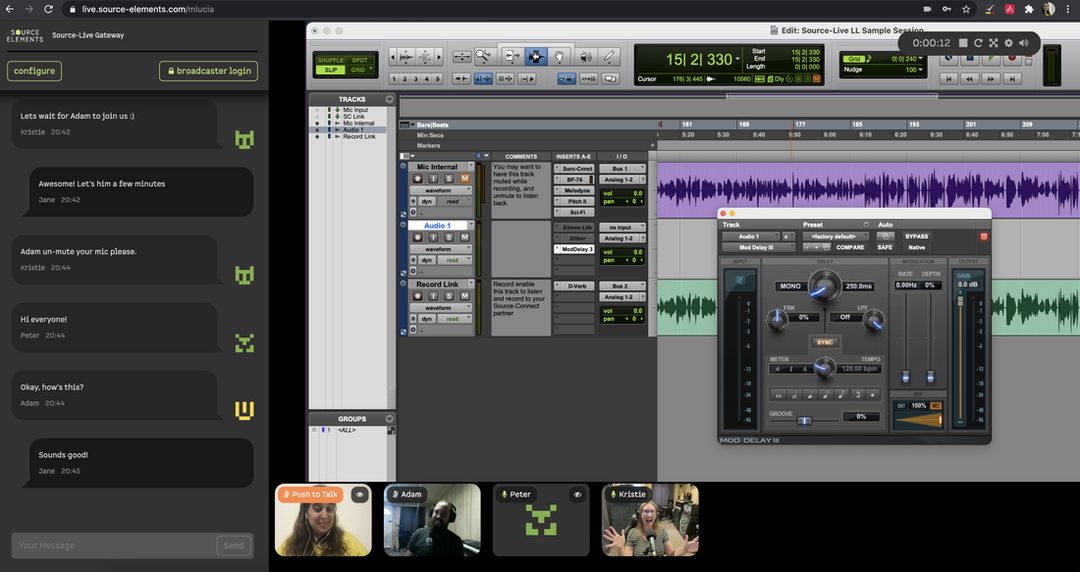
Task: Click the red target icon in Mod Delay
Action: tap(983, 236)
